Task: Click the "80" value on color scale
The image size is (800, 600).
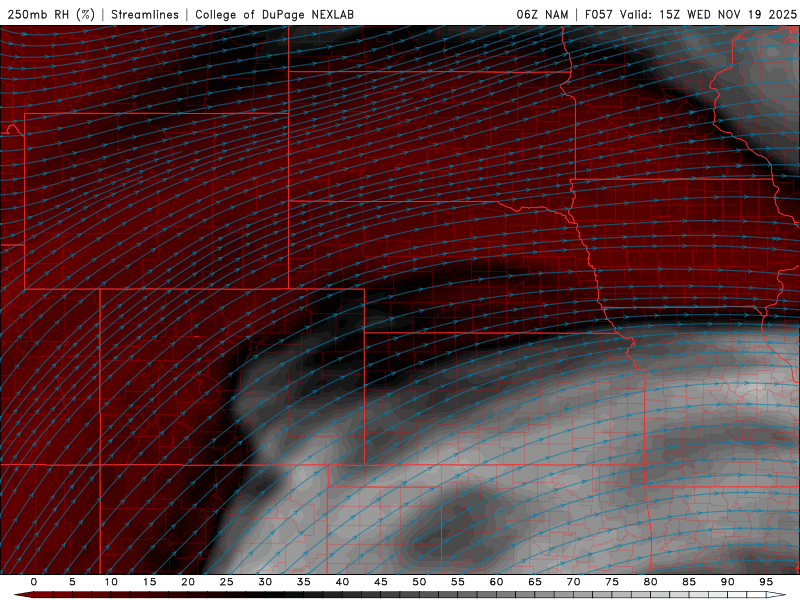Action: coord(651,582)
